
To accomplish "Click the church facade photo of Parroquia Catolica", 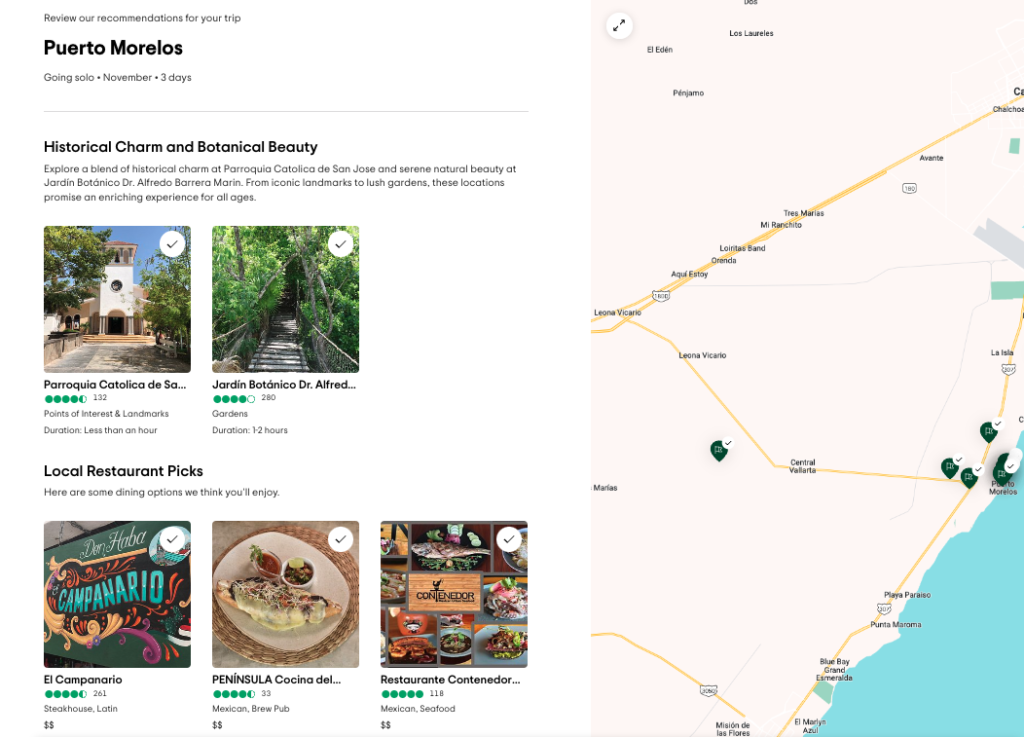I will tap(117, 299).
